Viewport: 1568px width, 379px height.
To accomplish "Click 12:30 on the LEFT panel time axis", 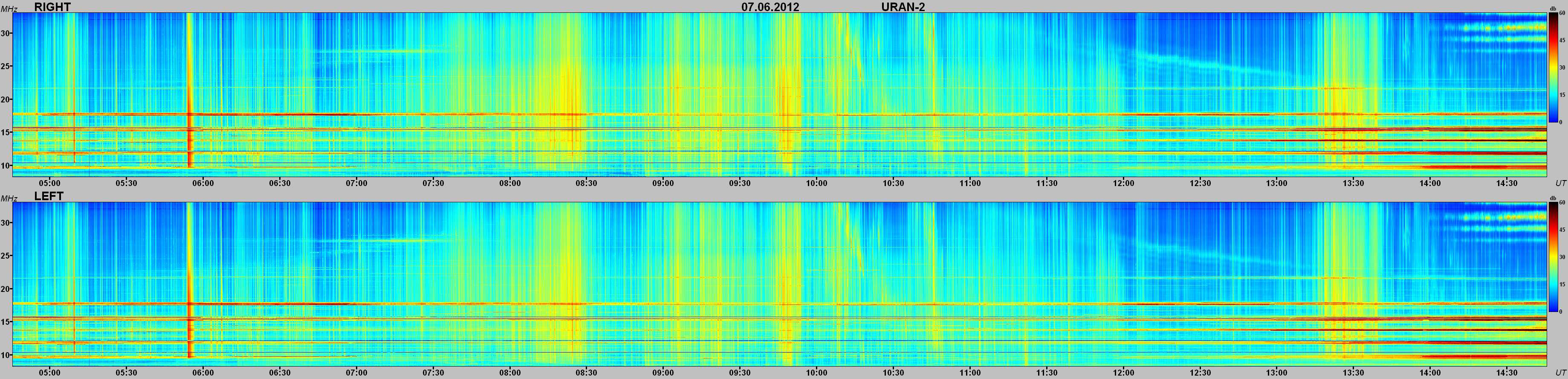I will pos(1200,372).
